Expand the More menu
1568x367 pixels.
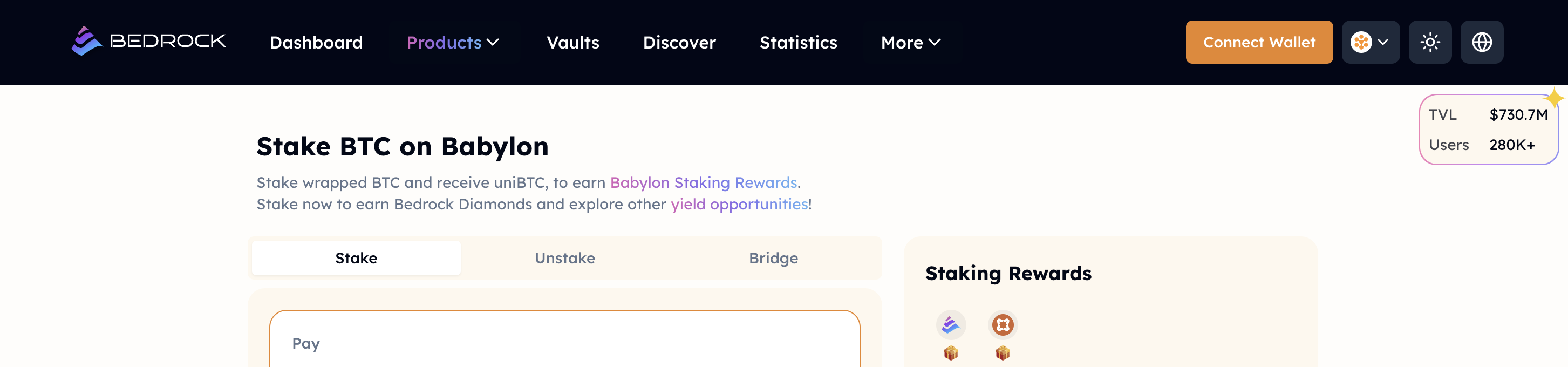(x=910, y=43)
